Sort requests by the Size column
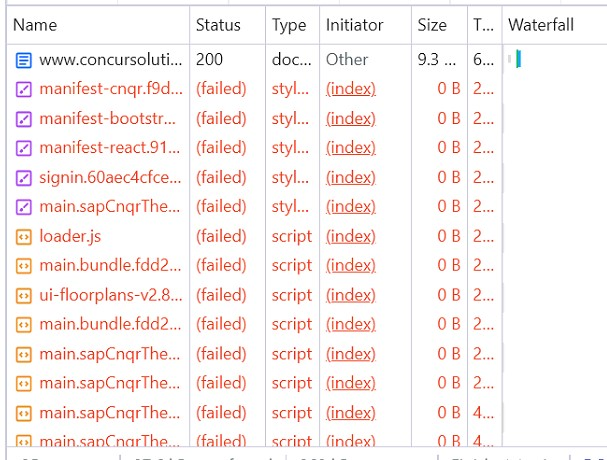607x460 pixels. point(432,24)
